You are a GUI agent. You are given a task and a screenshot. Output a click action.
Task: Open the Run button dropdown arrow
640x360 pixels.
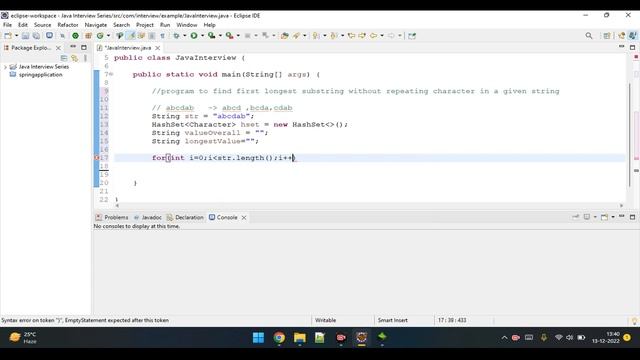202,36
